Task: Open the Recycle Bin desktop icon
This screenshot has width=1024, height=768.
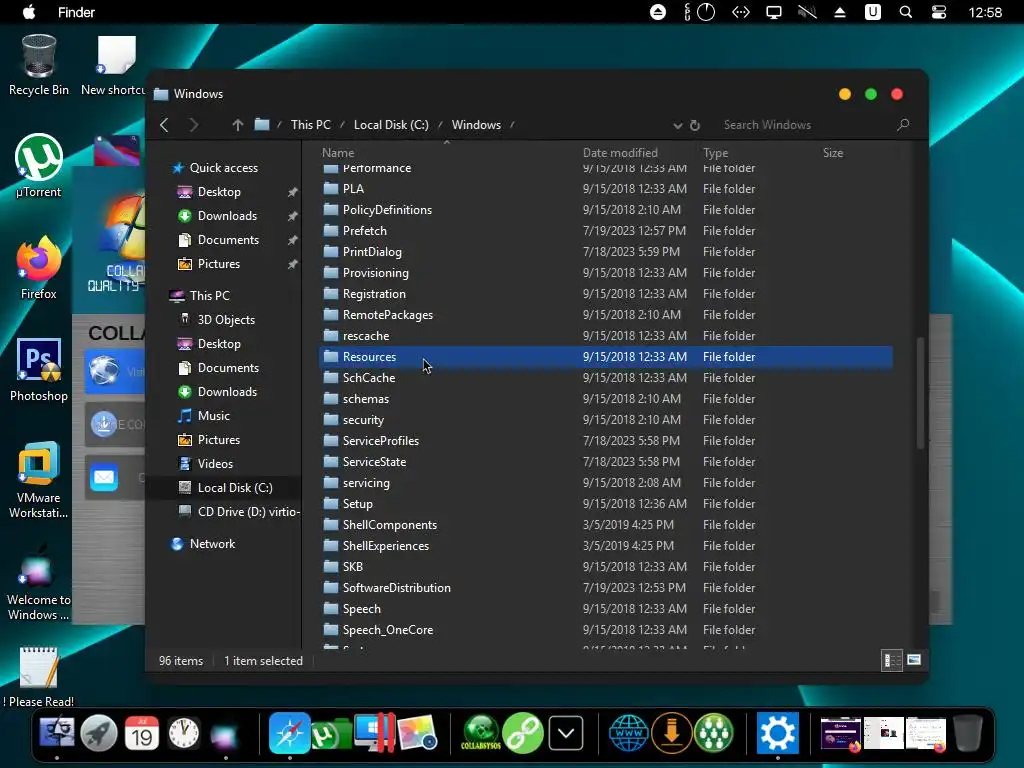Action: [x=39, y=65]
